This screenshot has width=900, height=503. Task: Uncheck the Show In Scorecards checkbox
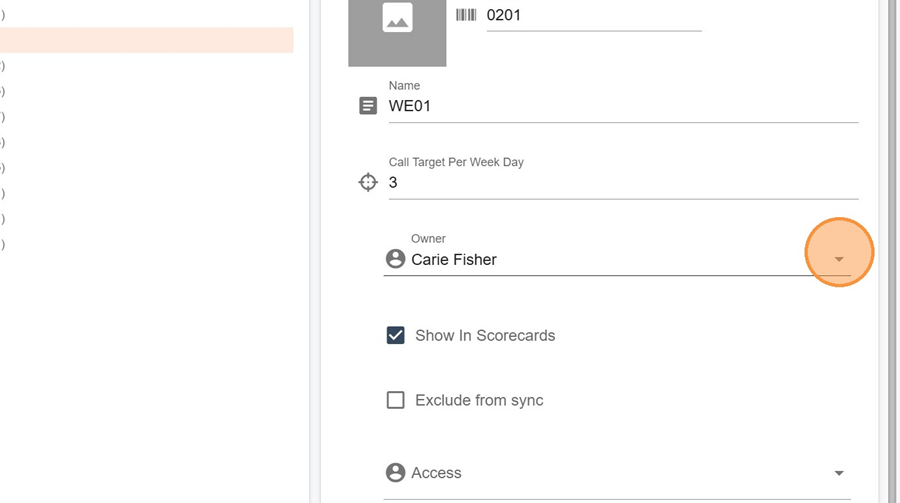click(x=396, y=335)
